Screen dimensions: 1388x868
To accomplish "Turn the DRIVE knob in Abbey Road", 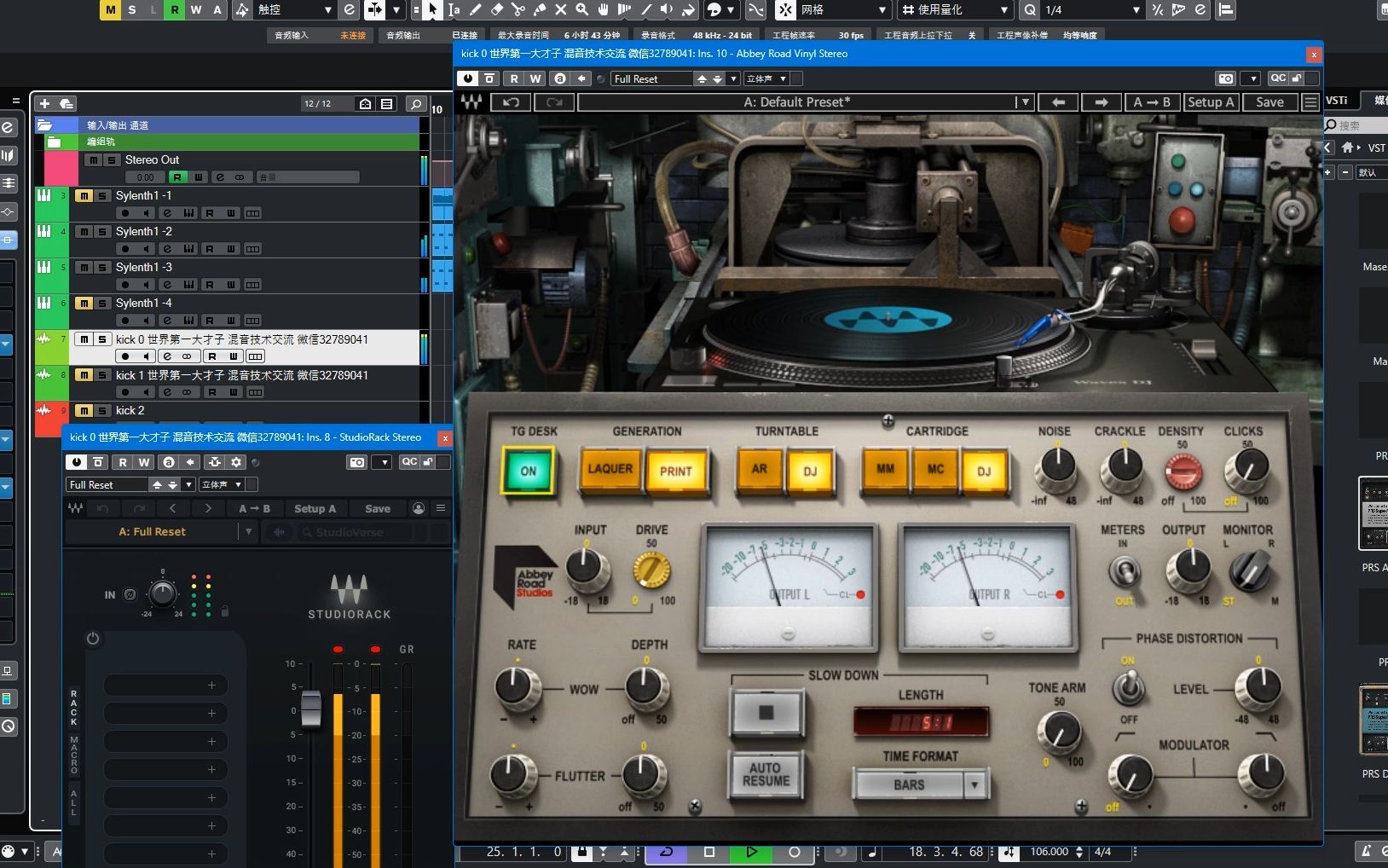I will tap(651, 570).
